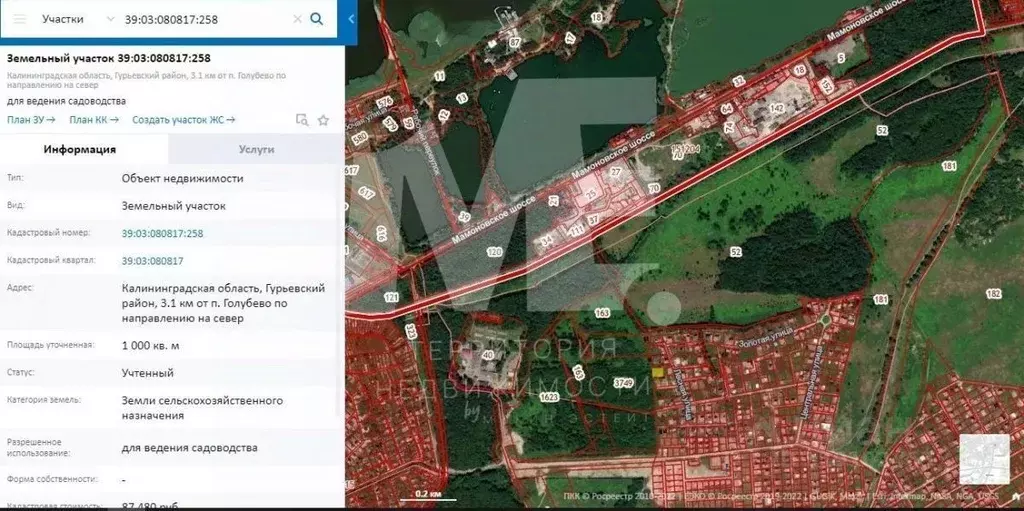Click the Золотая улица label on the map

click(x=765, y=338)
